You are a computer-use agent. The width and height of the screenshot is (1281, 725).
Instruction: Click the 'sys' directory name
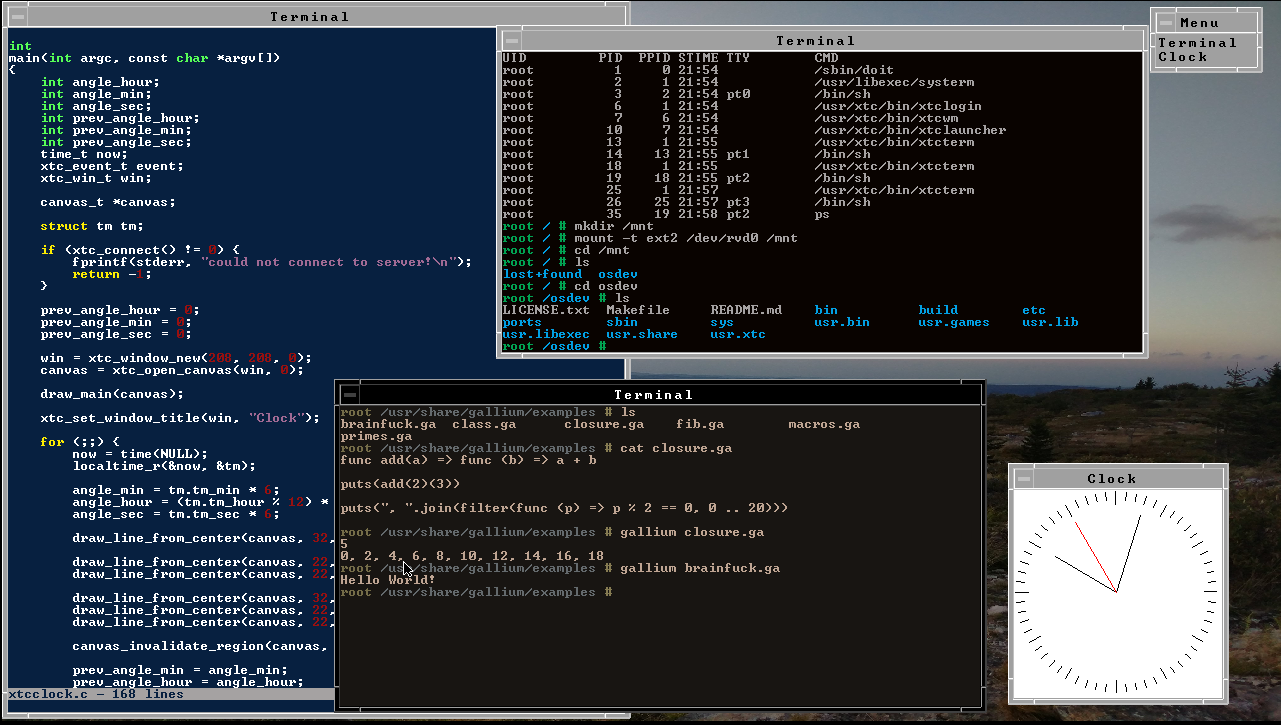point(722,322)
